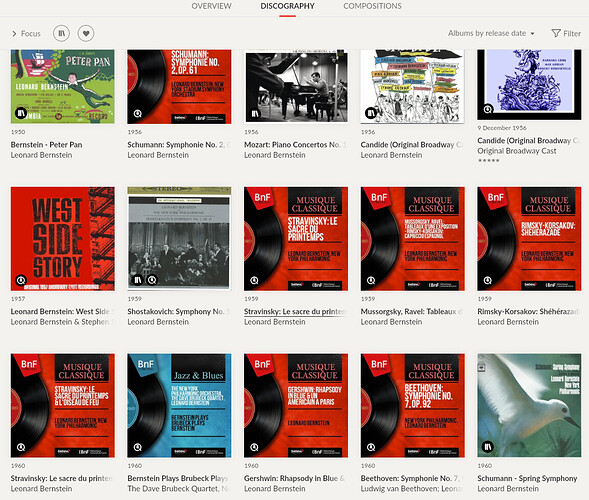Viewport: 589px width, 500px height.
Task: Open Bernstein - Peter Pan album title
Action: coord(47,145)
